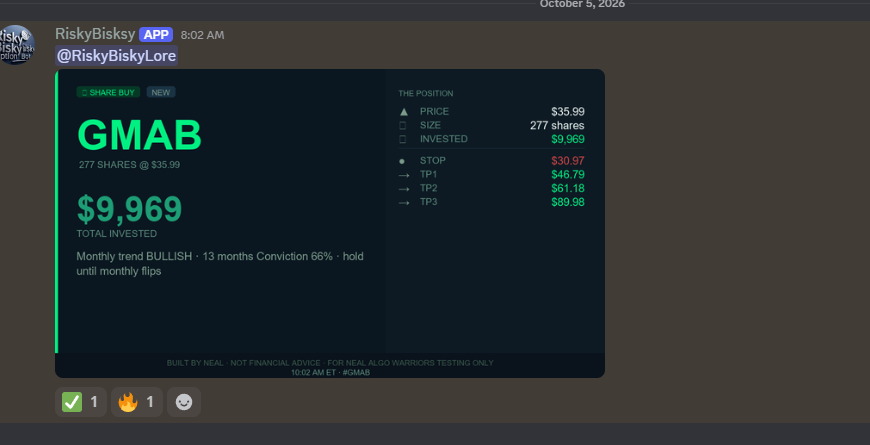Open the RiskyBisksy bot avatar
This screenshot has height=445, width=870.
coord(17,45)
